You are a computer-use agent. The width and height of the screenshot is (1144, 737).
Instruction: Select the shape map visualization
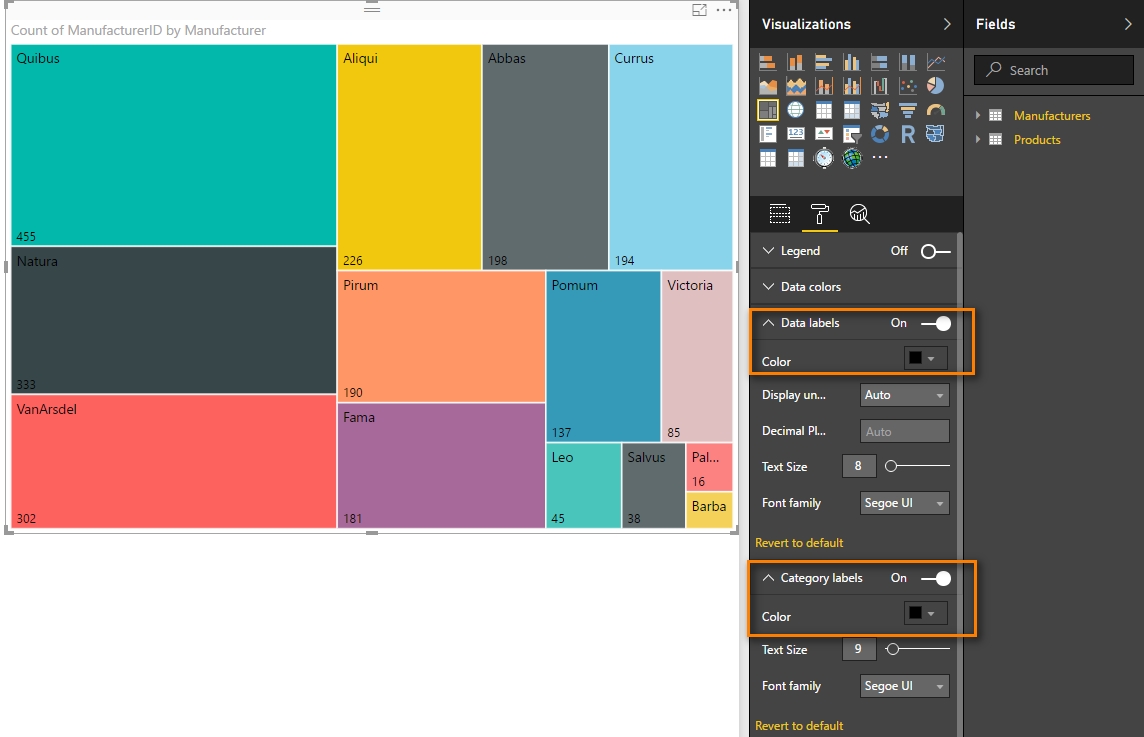pyautogui.click(x=935, y=134)
